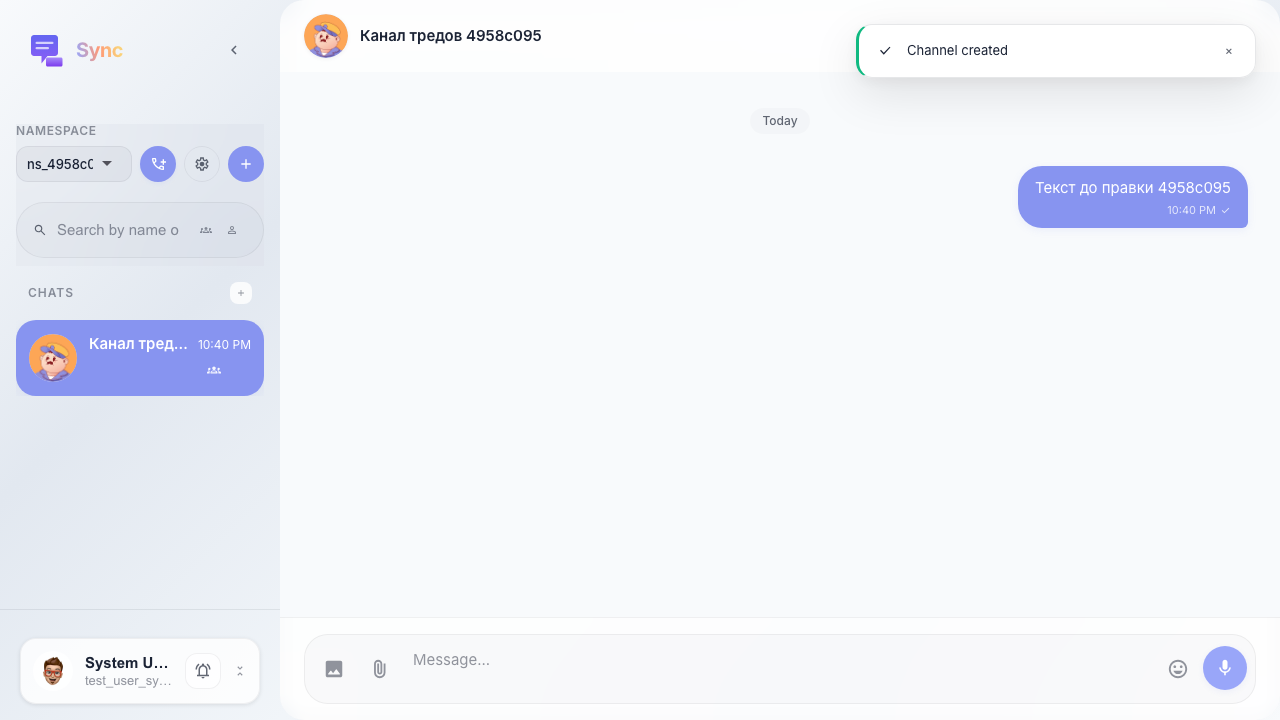Click the CHATS section label
The image size is (1280, 720).
pos(51,293)
